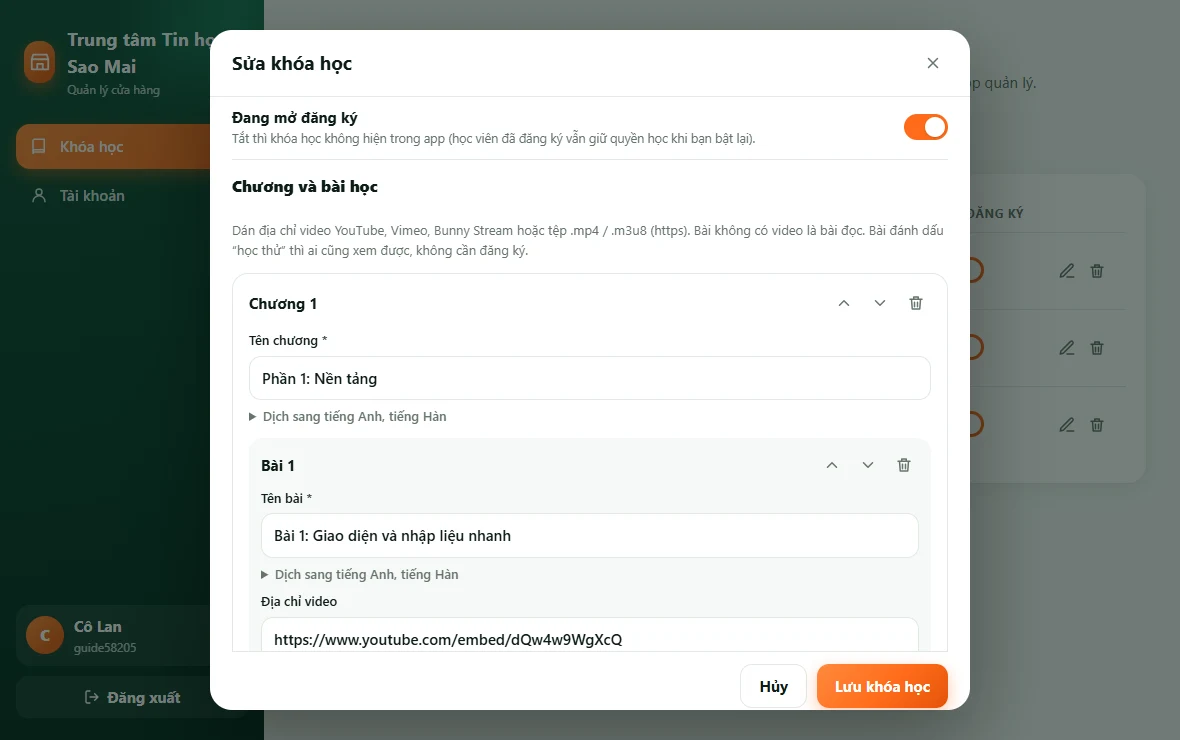1180x740 pixels.
Task: Expand translations under the Tên bài field
Action: (x=360, y=574)
